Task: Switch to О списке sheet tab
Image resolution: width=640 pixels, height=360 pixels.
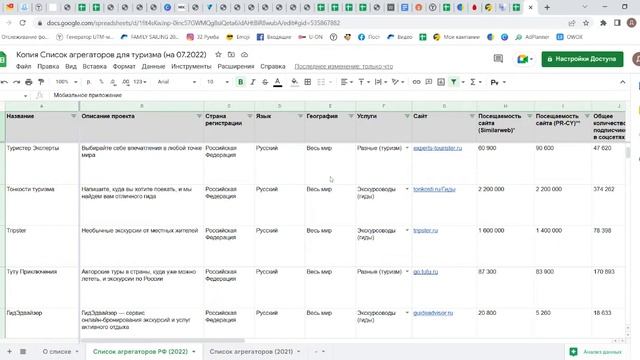Action: [x=60, y=351]
